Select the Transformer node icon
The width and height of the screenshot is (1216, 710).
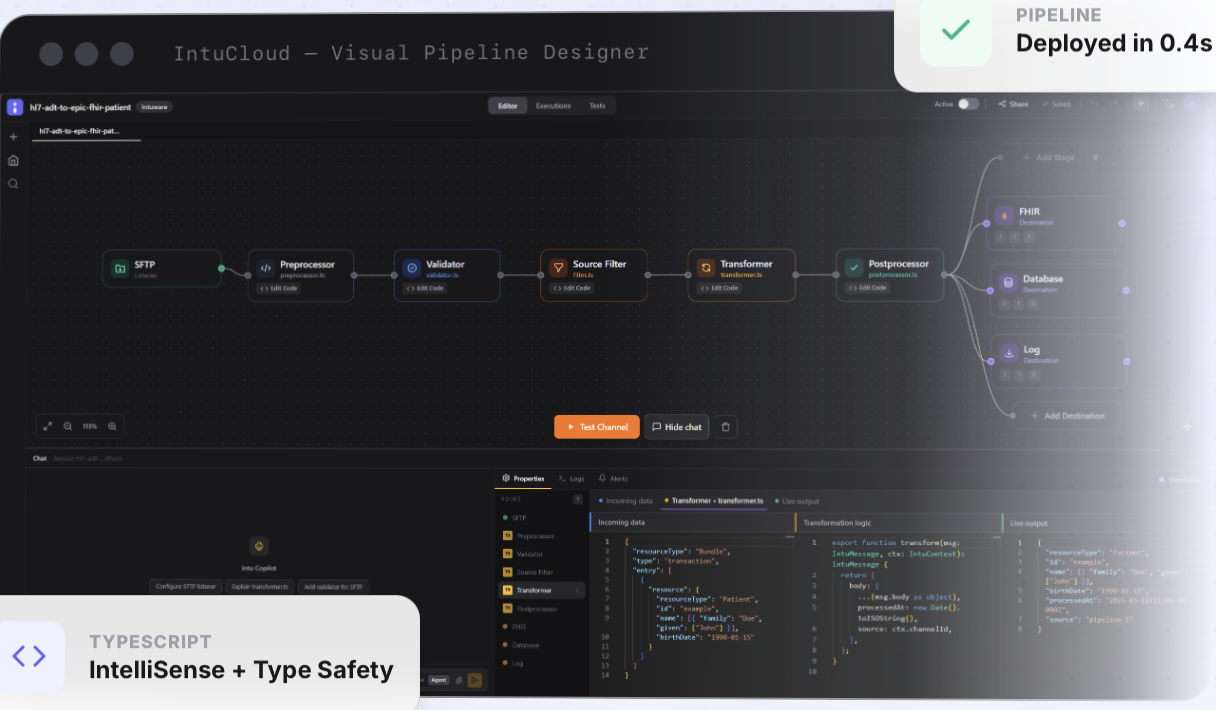pos(705,268)
